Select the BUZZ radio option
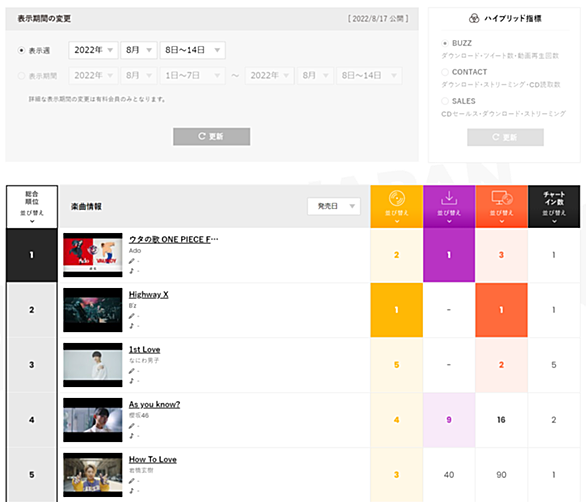The image size is (586, 502). coord(445,43)
